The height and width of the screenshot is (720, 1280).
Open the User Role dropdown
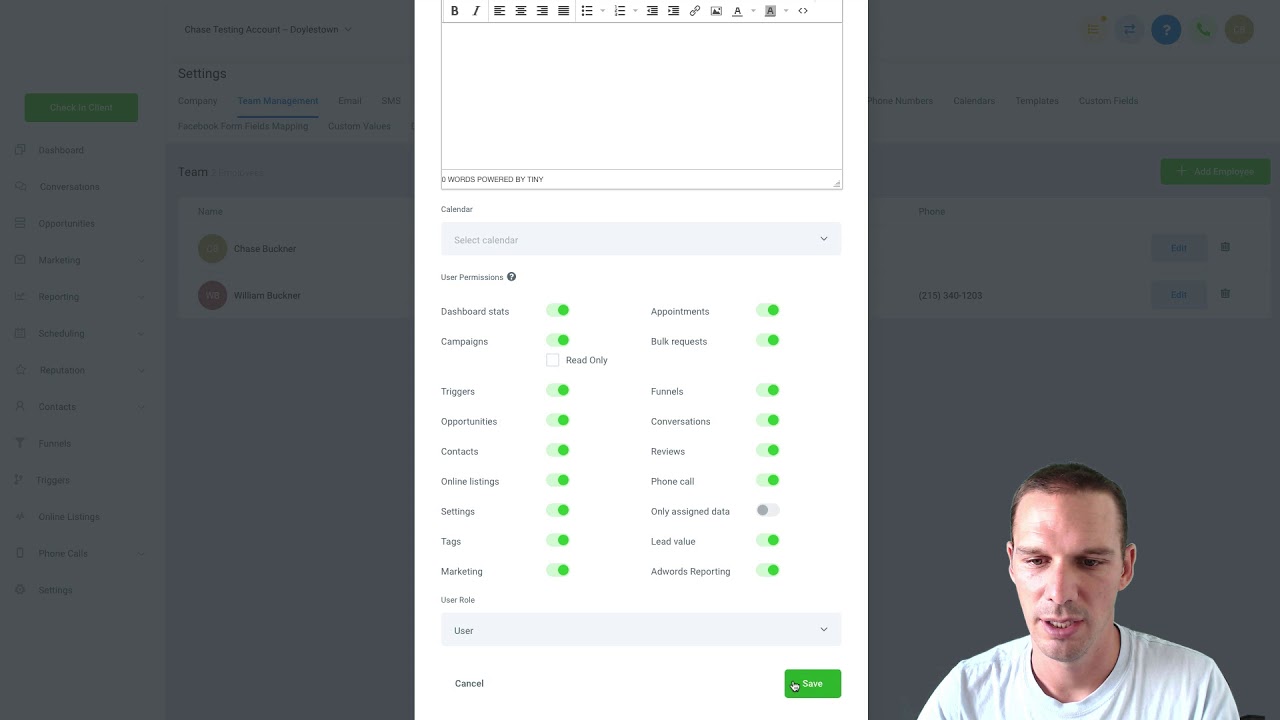point(641,630)
